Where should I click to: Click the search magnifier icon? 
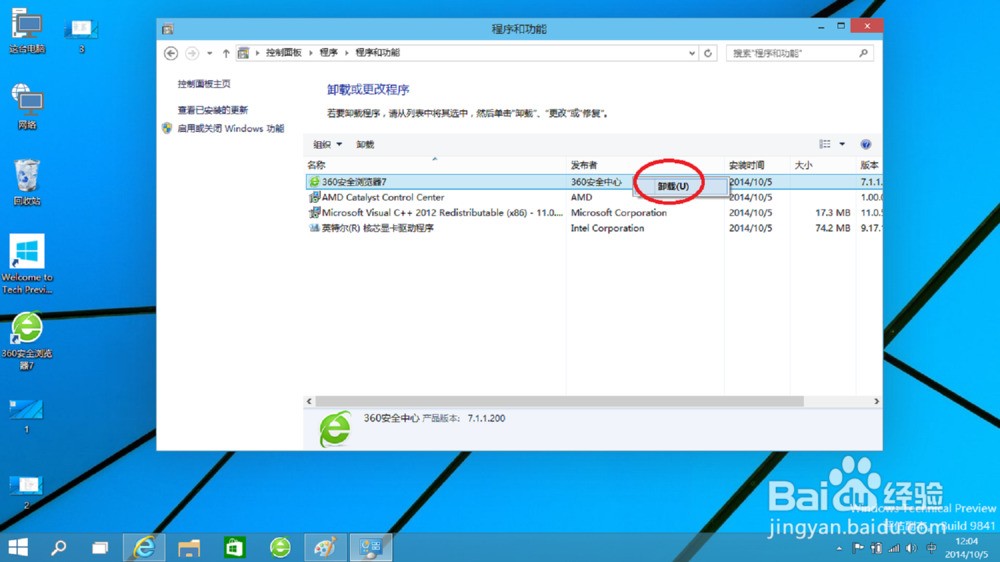[864, 53]
